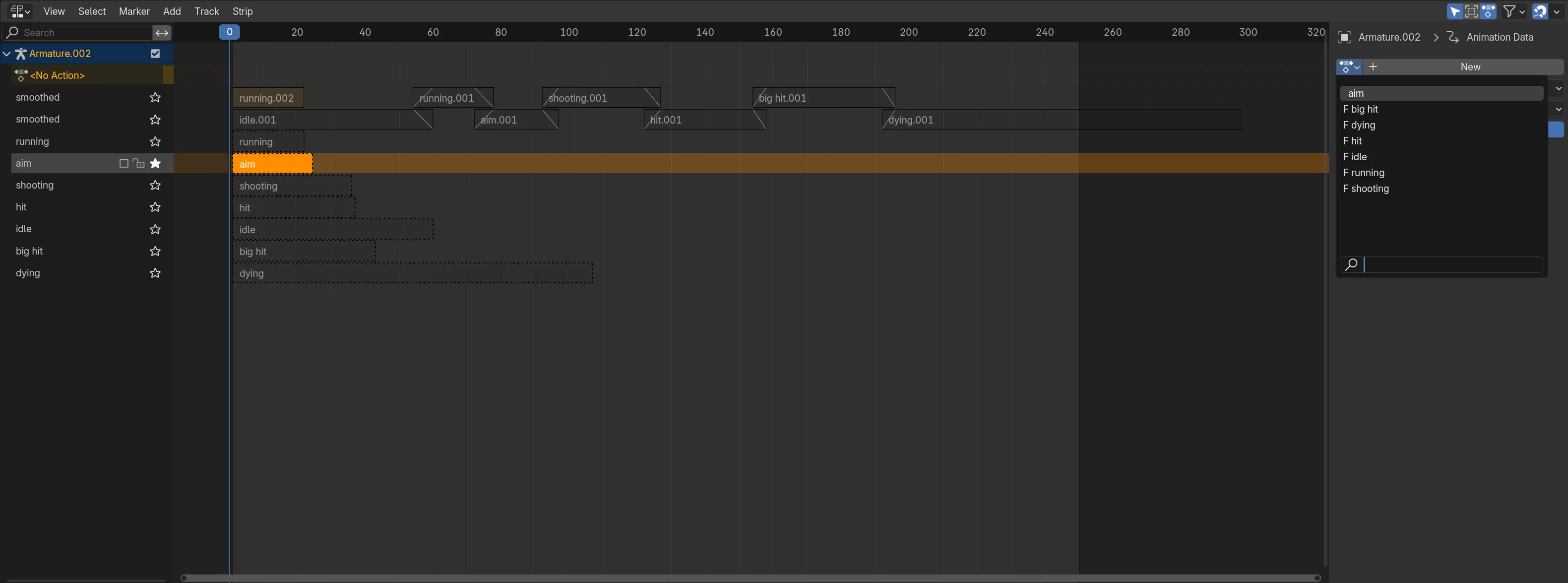Toggle the mute checkbox on aim track
The width and height of the screenshot is (1568, 583).
(122, 163)
